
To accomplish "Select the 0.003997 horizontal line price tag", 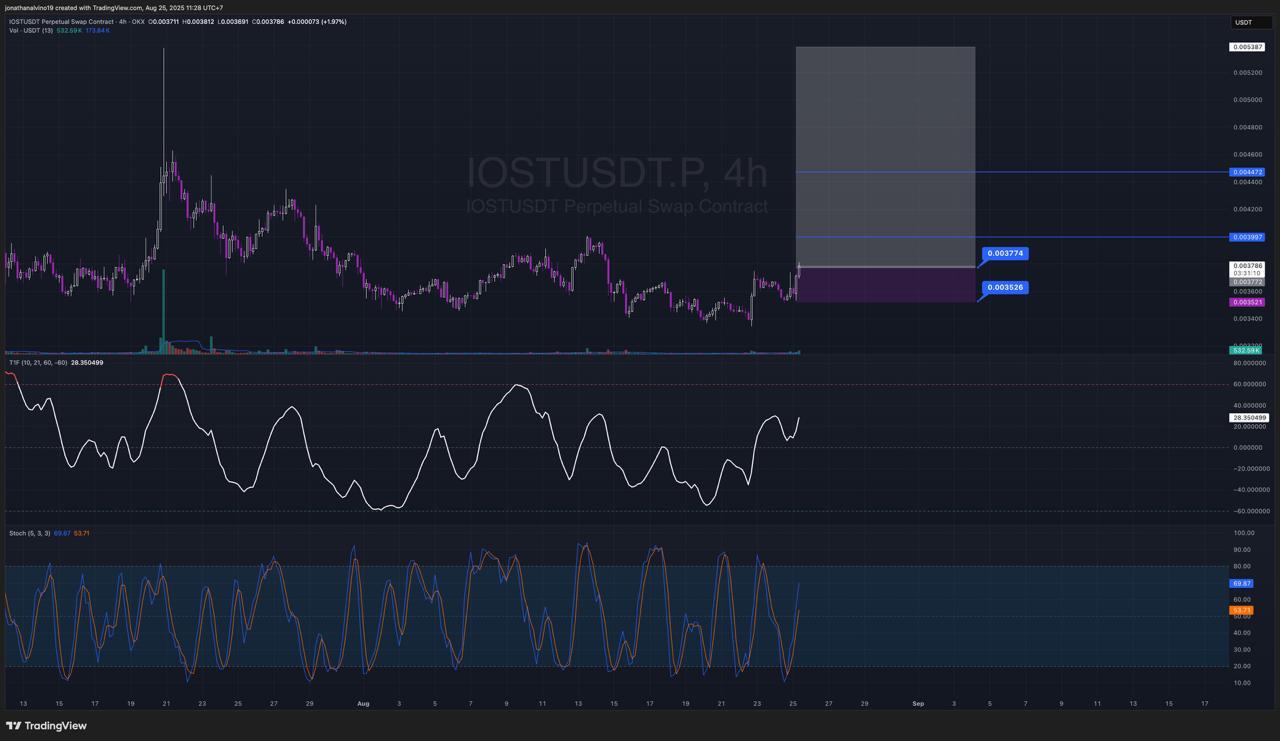I will point(1248,237).
